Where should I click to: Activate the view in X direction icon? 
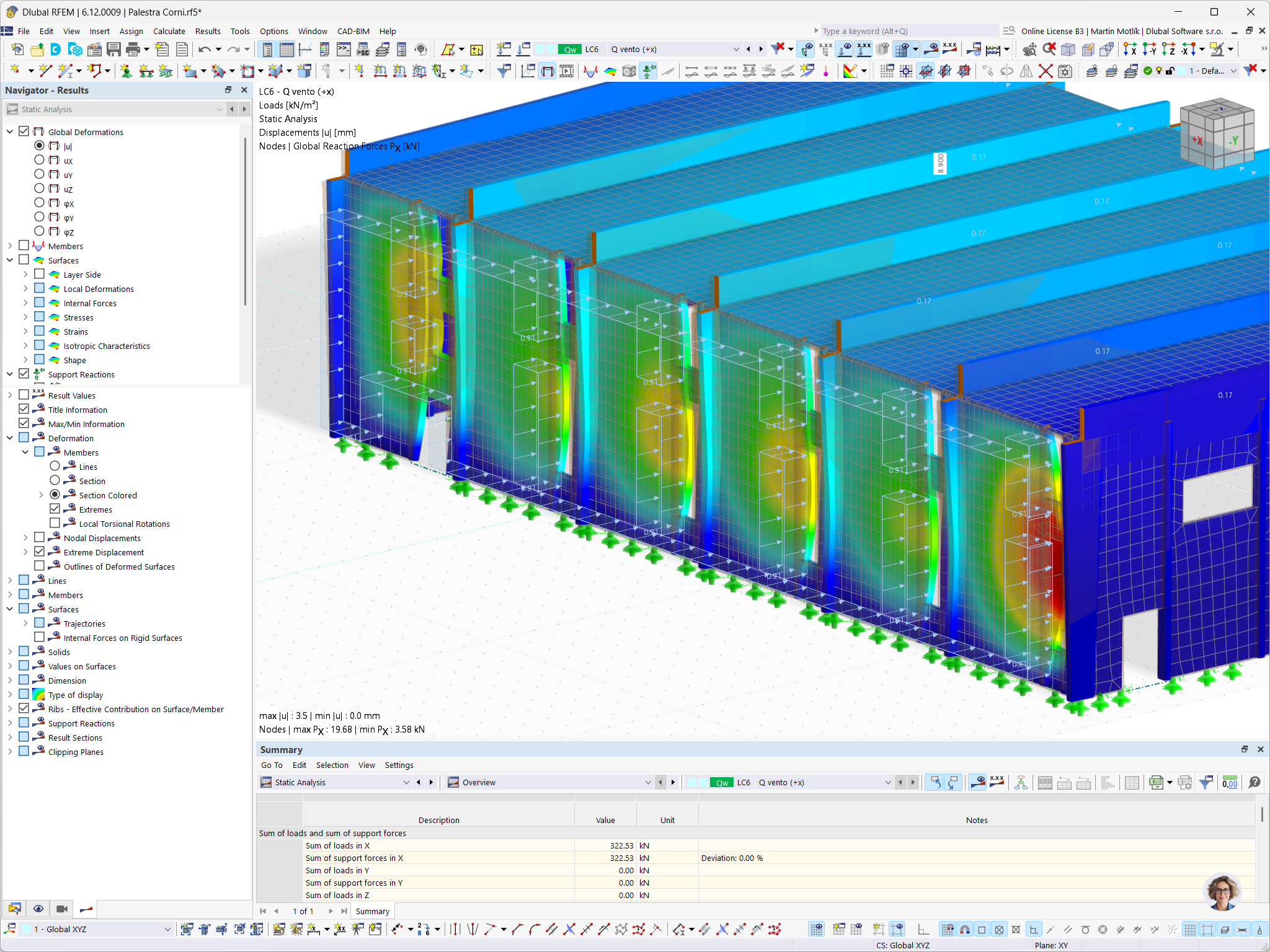point(1130,50)
